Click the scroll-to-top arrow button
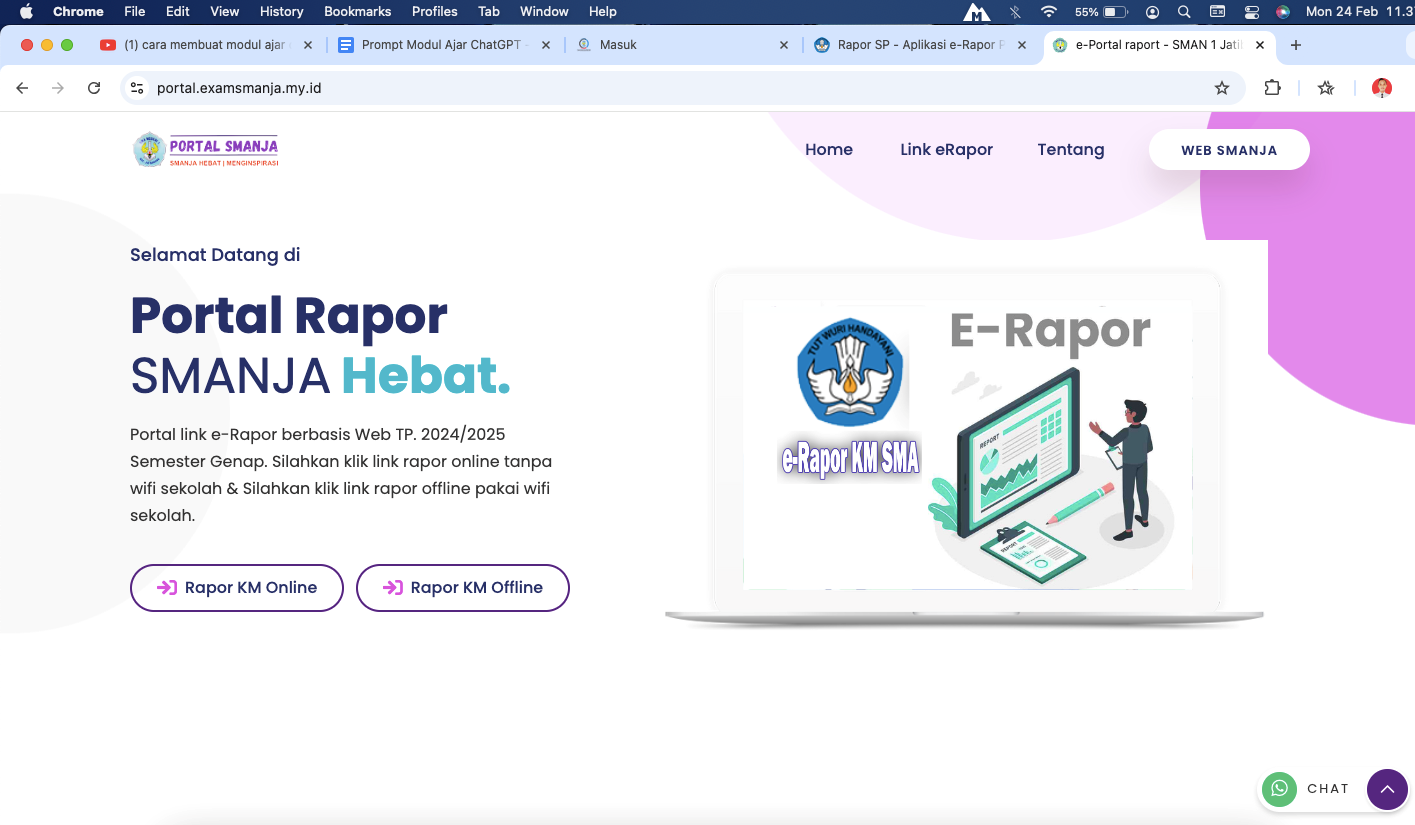The image size is (1415, 825). click(1387, 789)
